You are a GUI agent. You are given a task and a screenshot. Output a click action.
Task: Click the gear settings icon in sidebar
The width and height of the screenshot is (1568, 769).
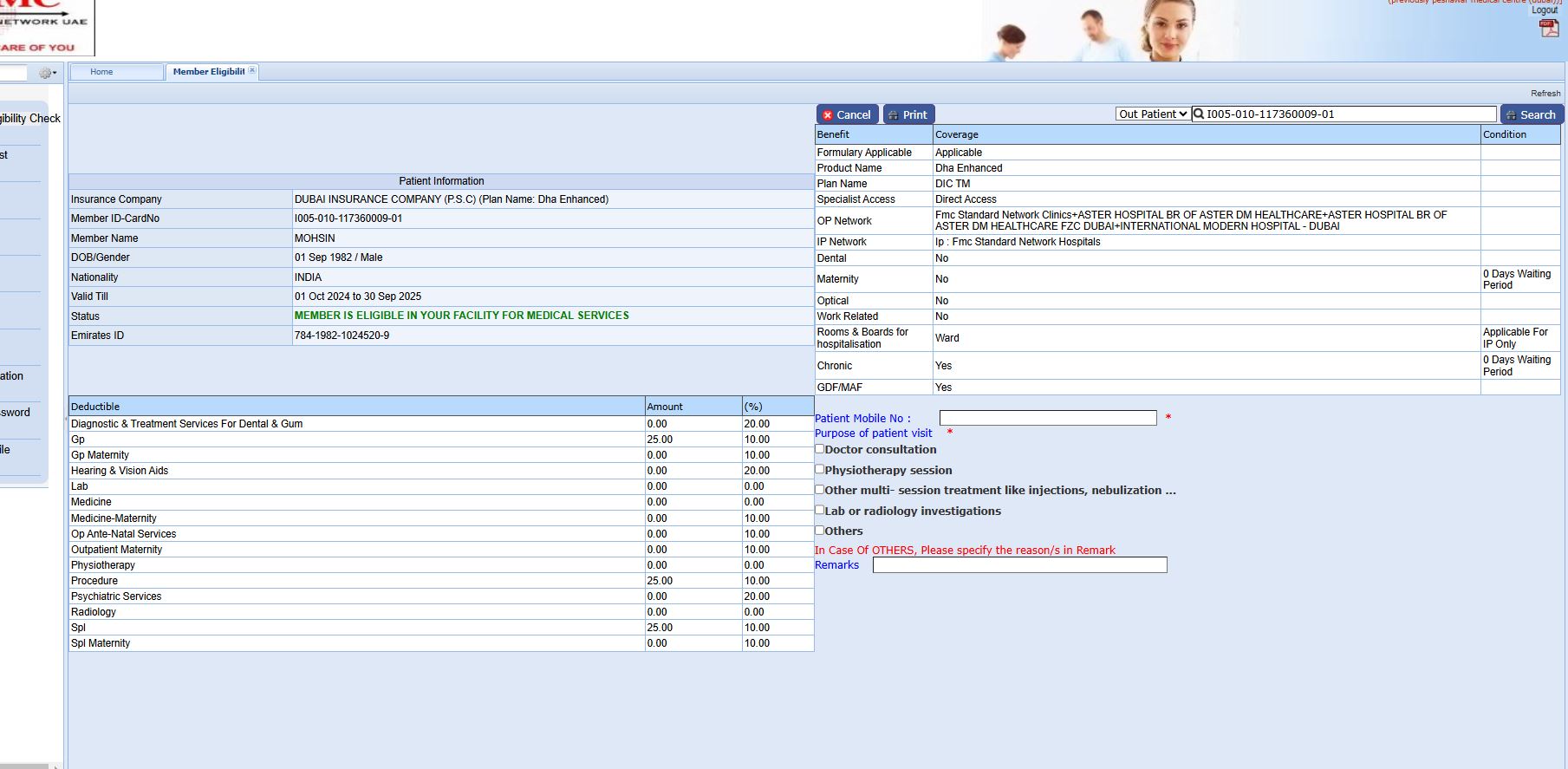(46, 74)
